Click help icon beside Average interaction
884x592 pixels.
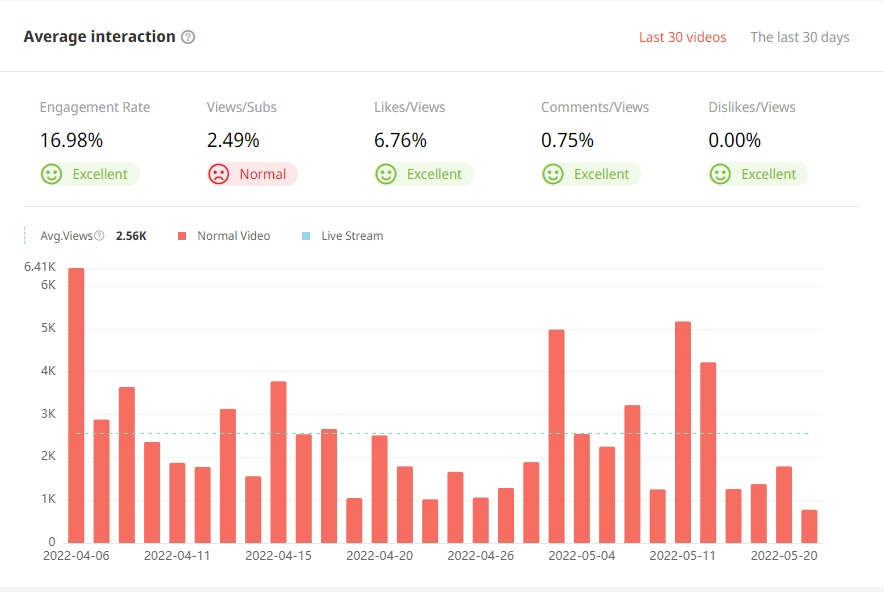[x=188, y=37]
